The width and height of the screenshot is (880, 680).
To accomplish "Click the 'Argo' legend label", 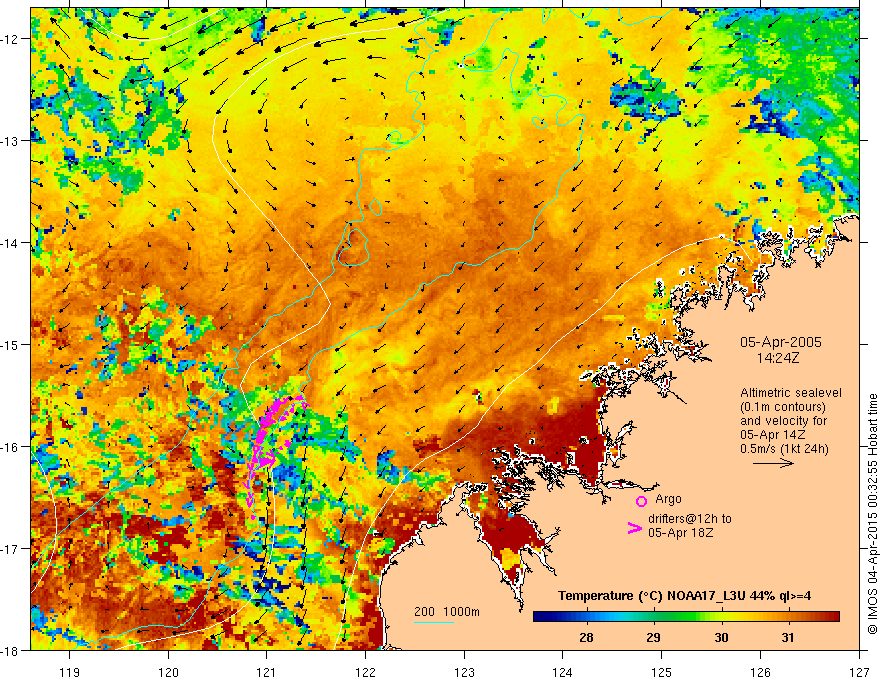I will click(668, 499).
